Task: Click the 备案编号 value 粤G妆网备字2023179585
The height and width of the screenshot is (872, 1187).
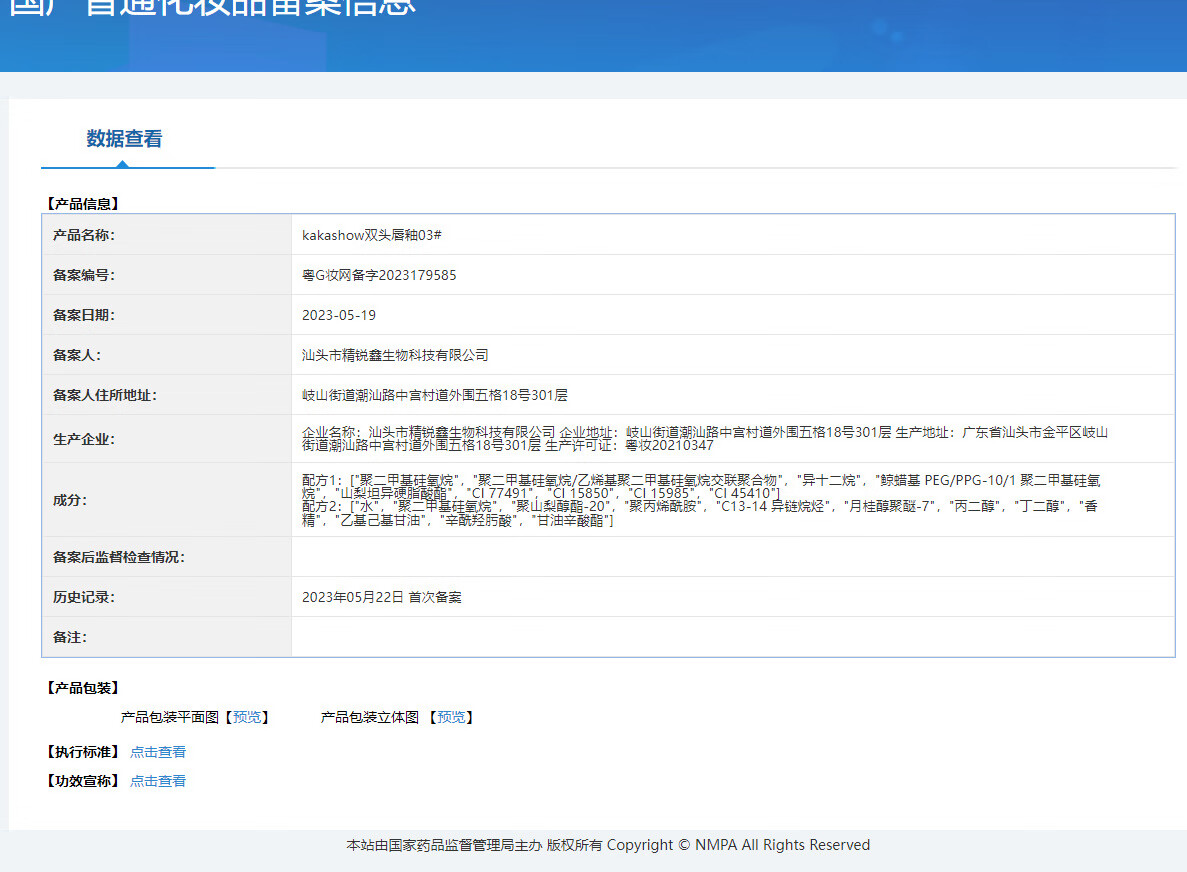Action: click(379, 275)
